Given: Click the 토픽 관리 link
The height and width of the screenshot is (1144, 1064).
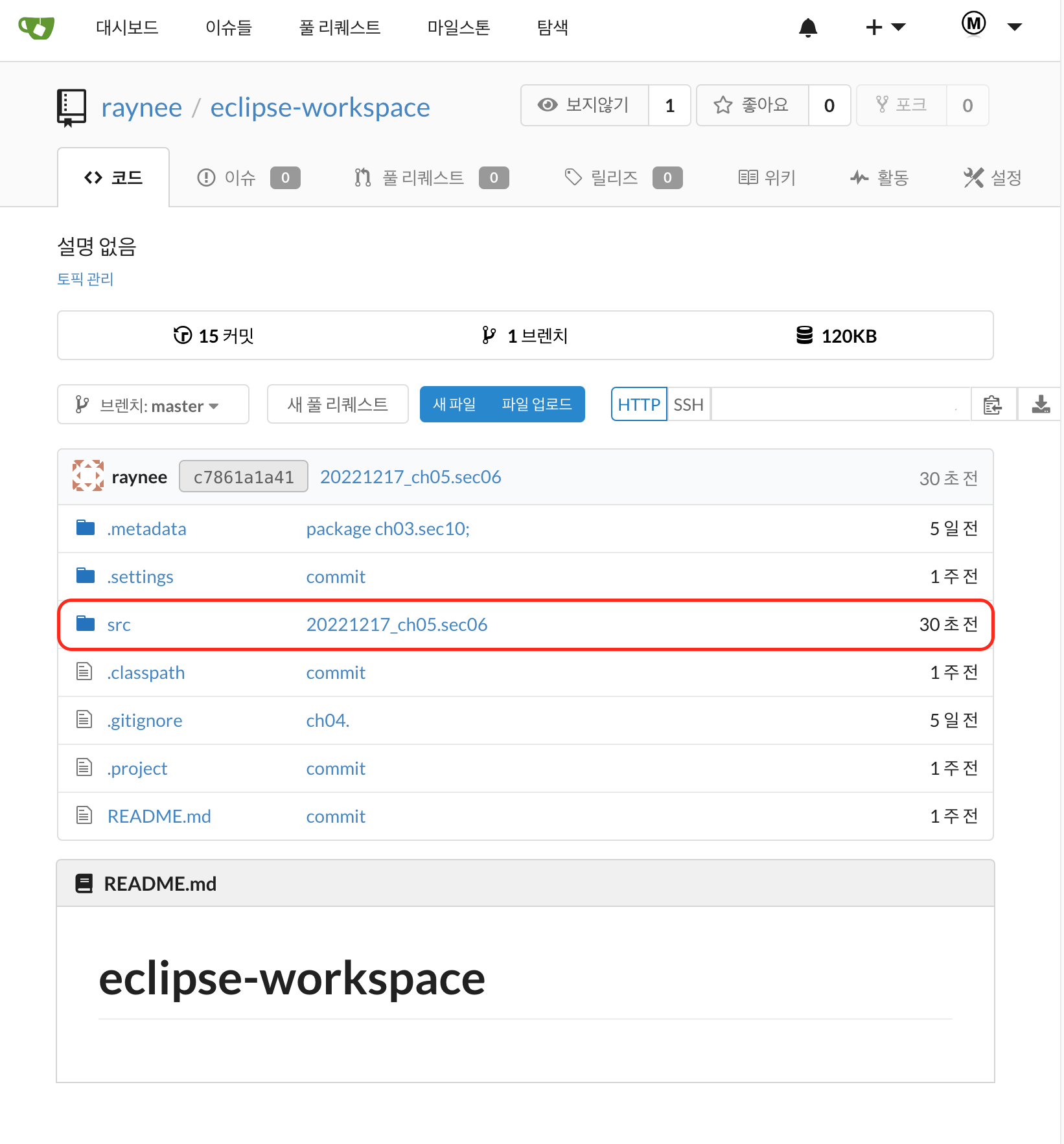Looking at the screenshot, I should [x=85, y=279].
